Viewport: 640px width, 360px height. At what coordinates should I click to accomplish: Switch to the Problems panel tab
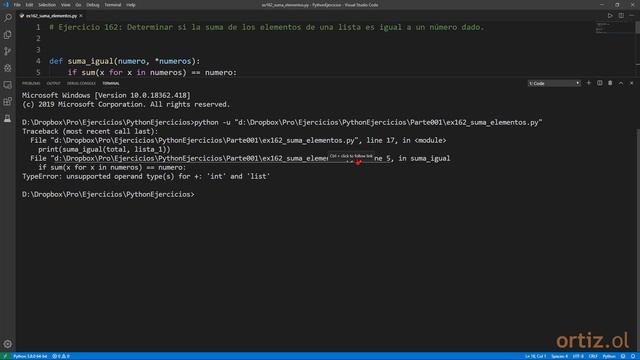coord(31,83)
